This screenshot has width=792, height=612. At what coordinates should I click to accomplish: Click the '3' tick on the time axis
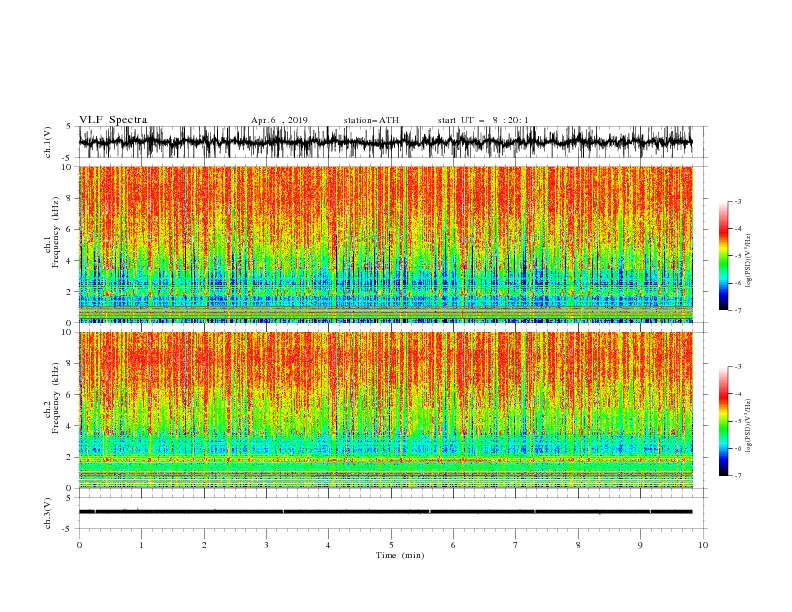tap(266, 545)
